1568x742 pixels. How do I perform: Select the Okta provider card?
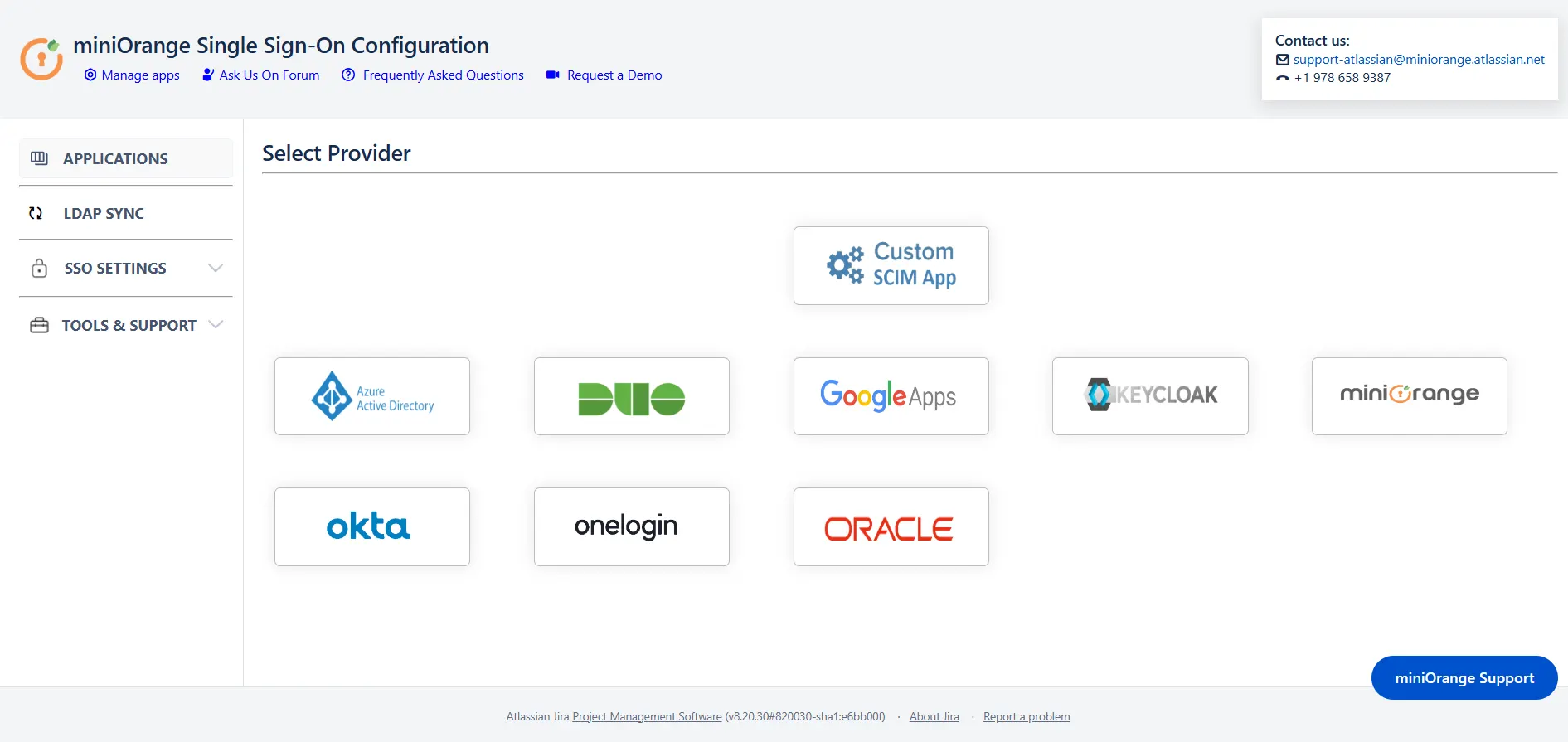point(372,526)
